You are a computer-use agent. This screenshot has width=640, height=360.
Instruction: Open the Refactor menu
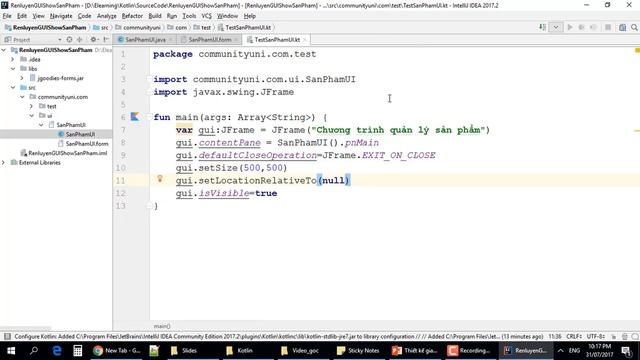coord(132,16)
